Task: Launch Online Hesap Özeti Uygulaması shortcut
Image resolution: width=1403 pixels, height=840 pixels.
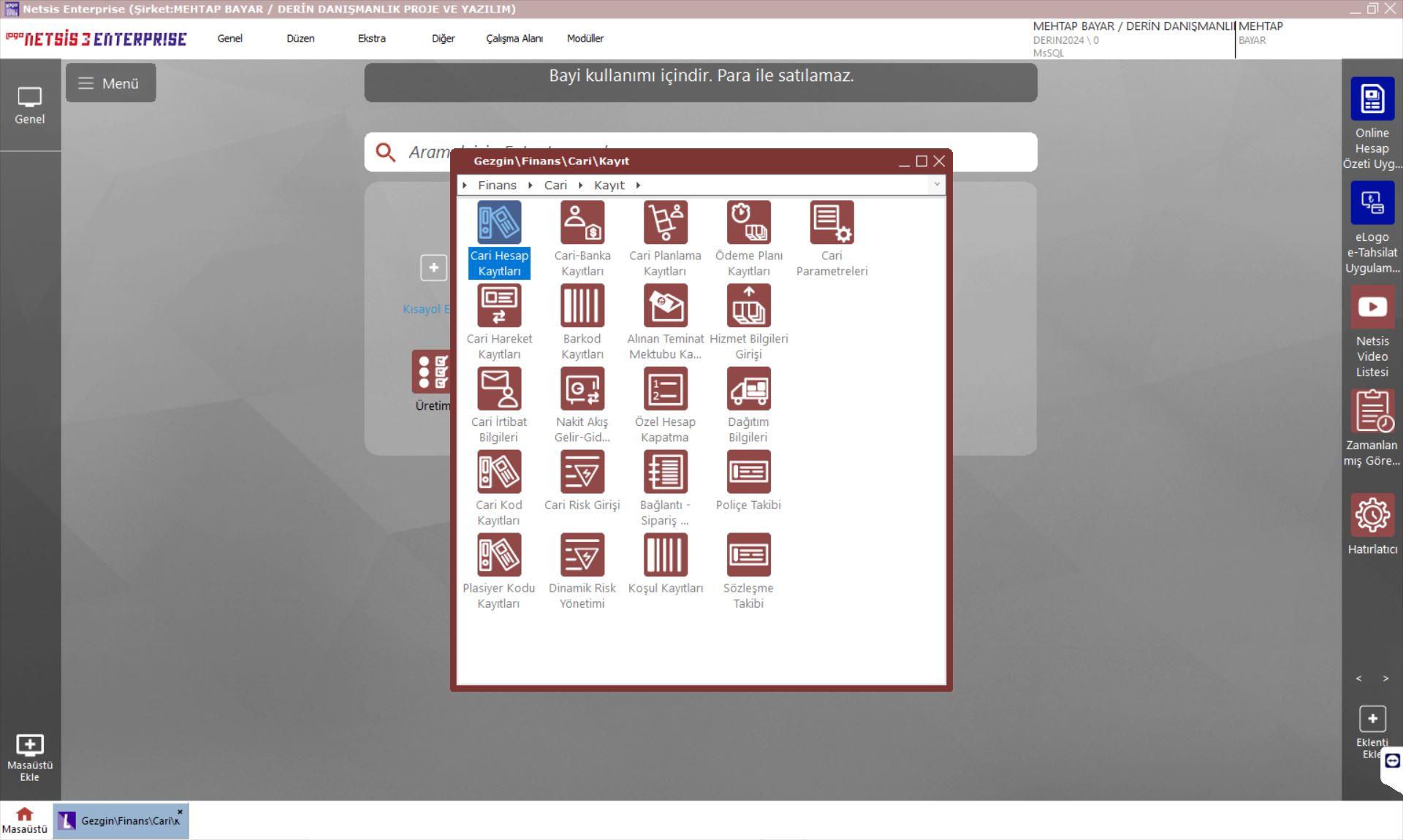Action: 1372,99
